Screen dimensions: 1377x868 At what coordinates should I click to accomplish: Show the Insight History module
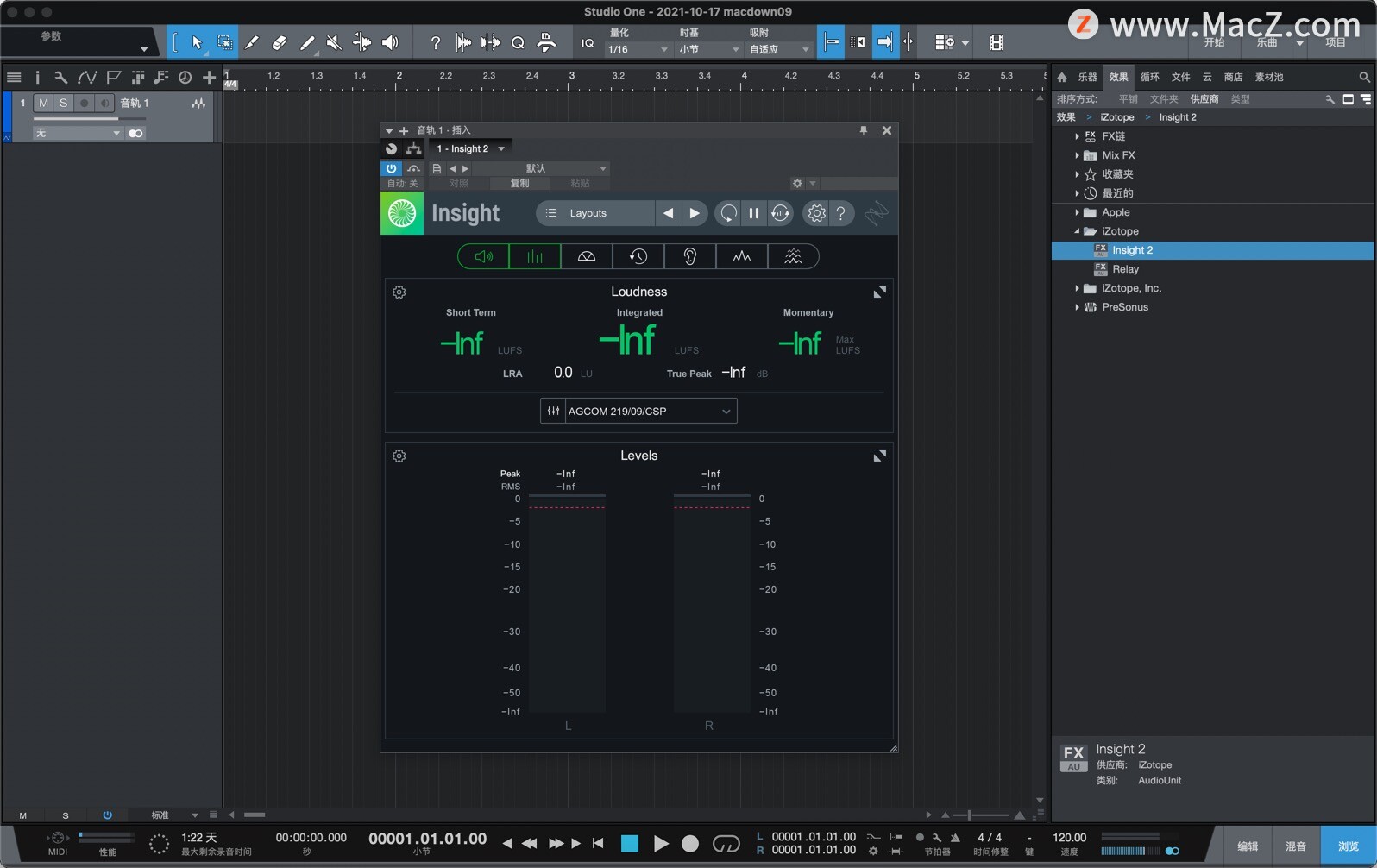tap(638, 256)
